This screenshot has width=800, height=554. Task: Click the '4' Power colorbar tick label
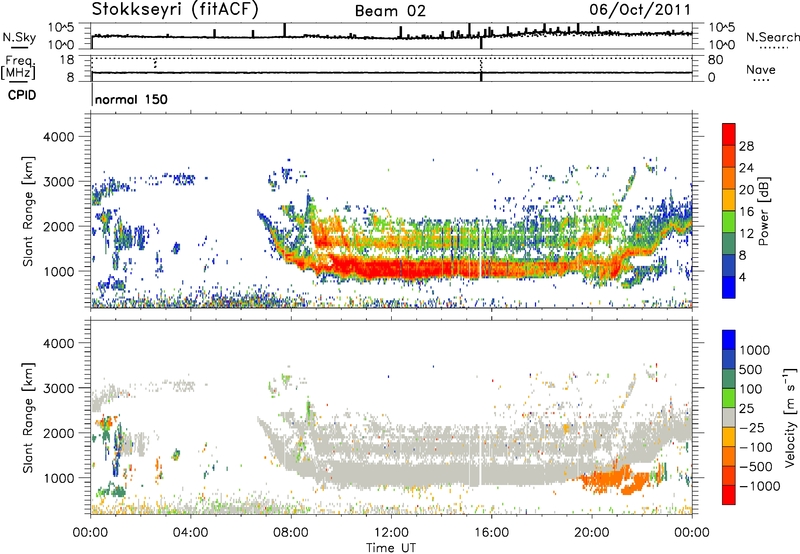click(742, 277)
